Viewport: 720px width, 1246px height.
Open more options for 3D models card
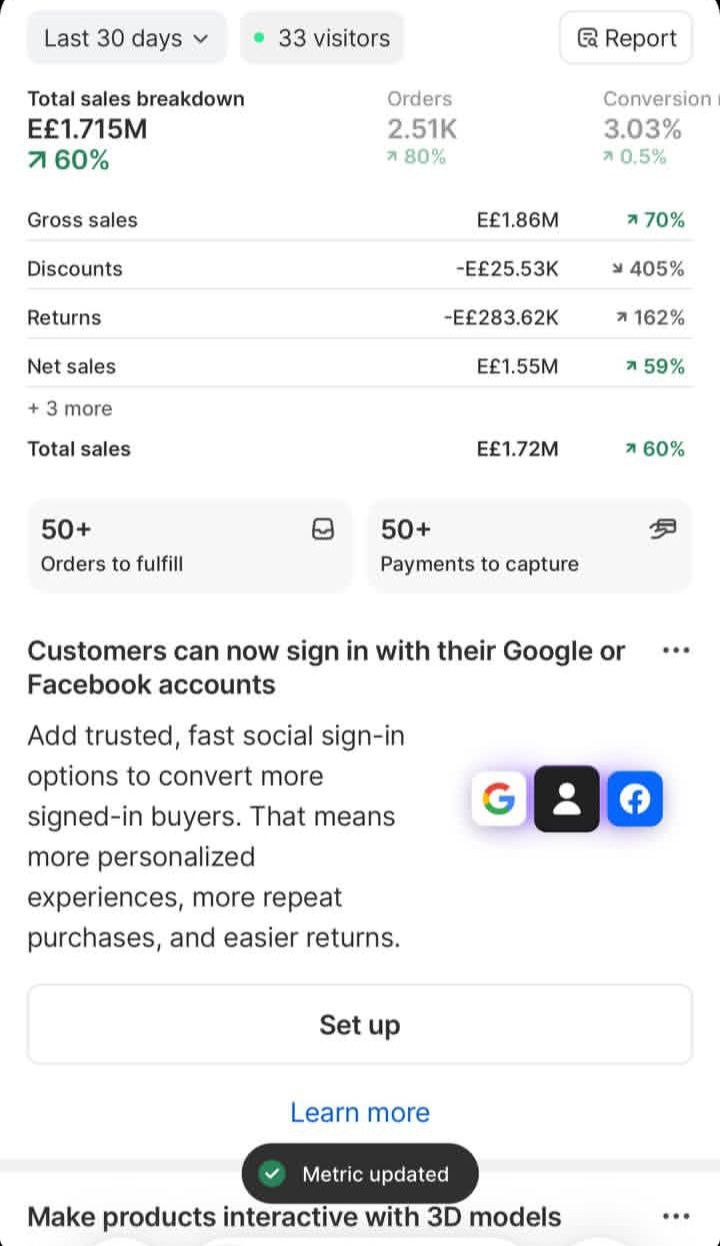tap(676, 1217)
